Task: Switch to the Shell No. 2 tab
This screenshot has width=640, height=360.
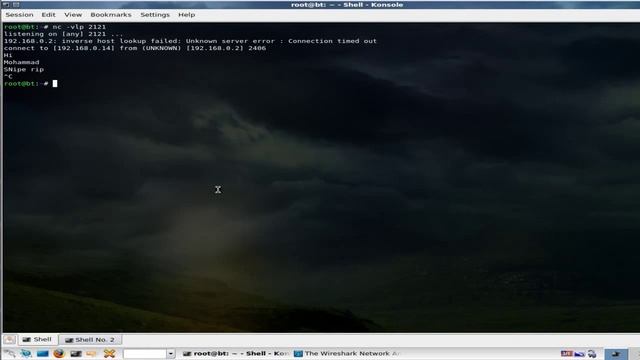Action: click(90, 340)
